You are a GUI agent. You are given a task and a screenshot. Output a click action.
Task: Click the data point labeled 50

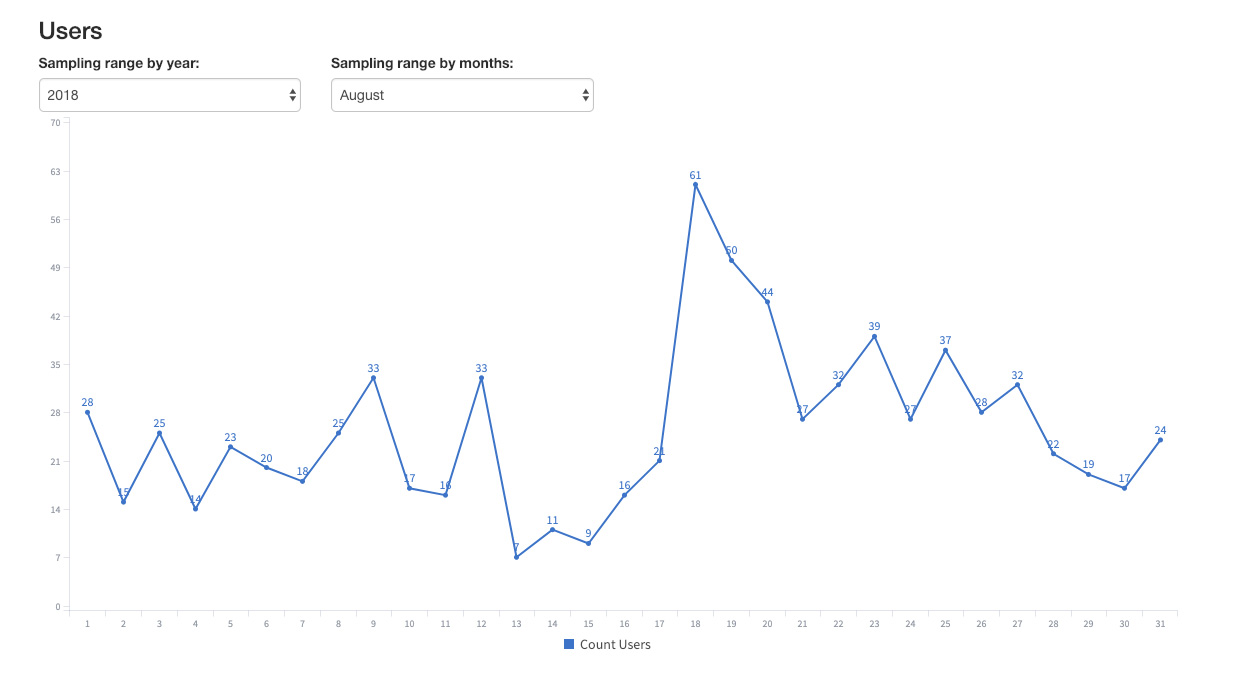click(x=731, y=260)
